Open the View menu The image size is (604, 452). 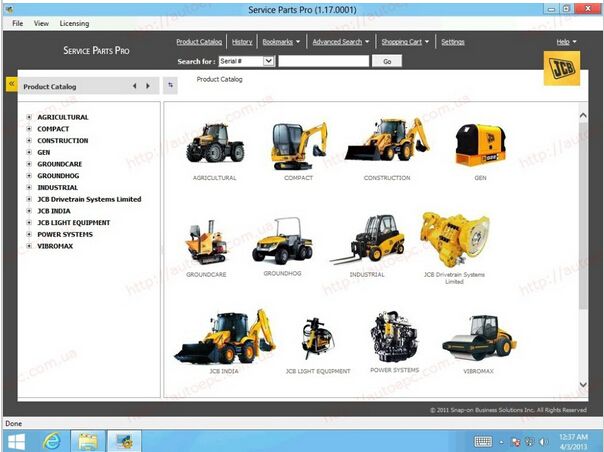point(41,22)
